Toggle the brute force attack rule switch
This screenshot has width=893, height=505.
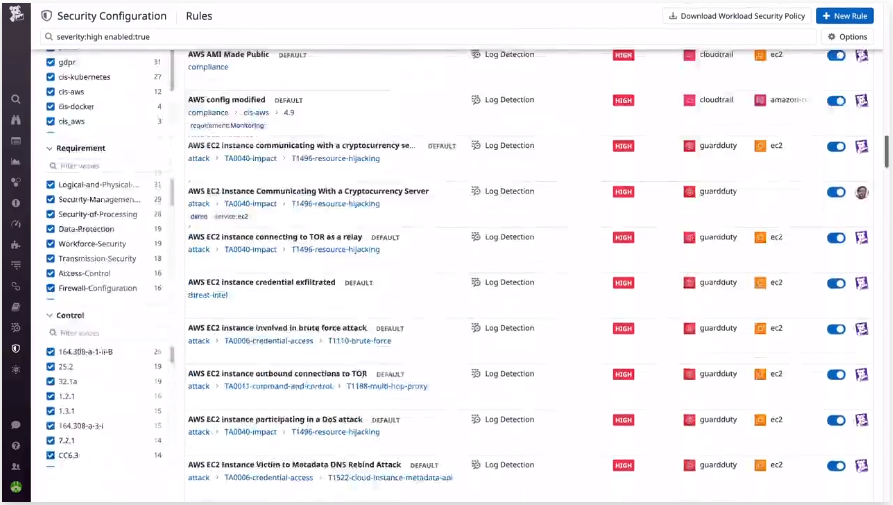coord(836,329)
